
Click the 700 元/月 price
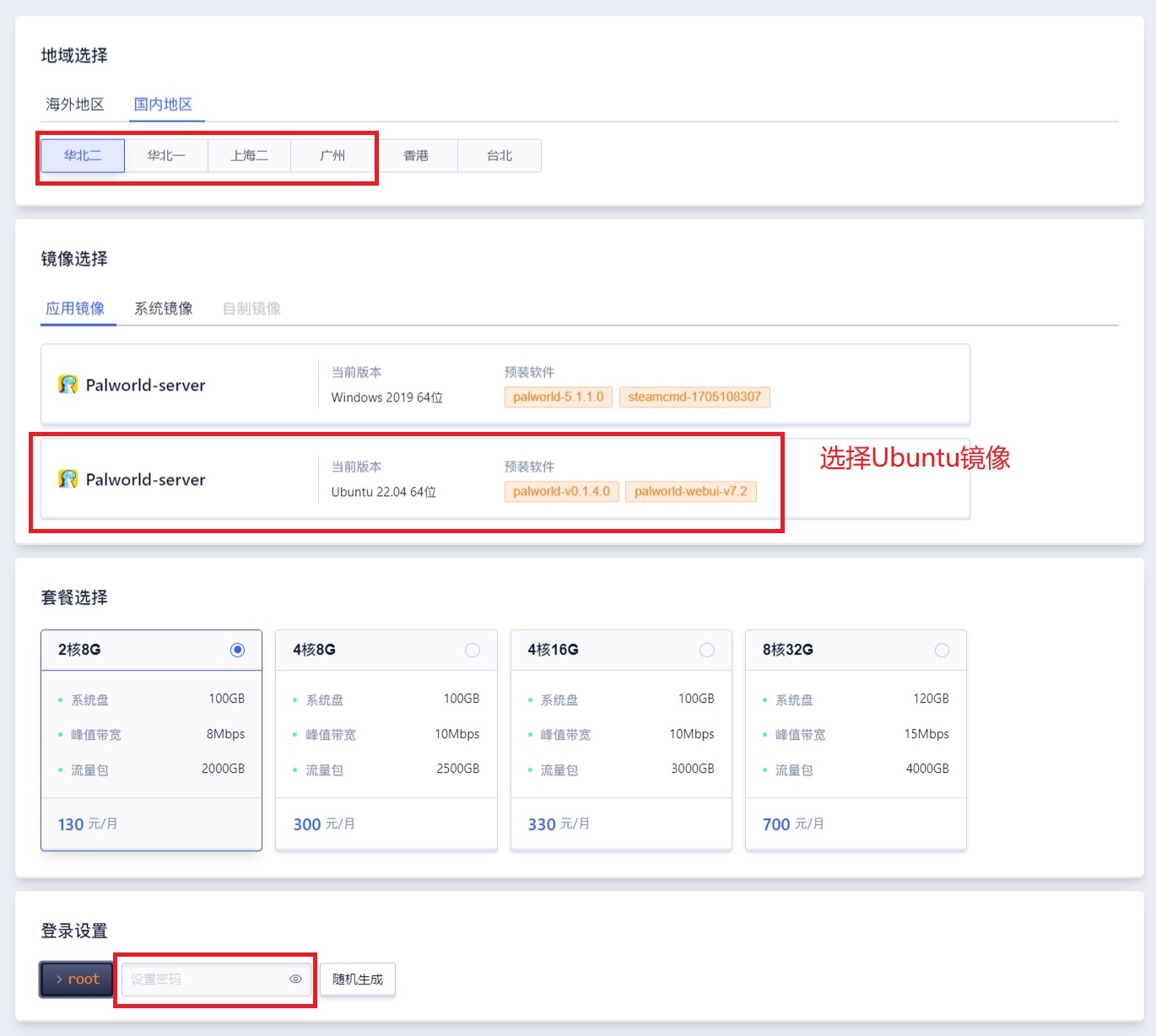tap(793, 824)
